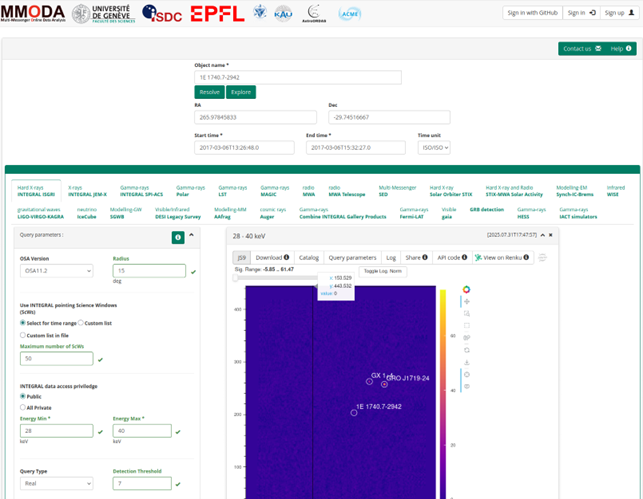Select the All Private radio button
The height and width of the screenshot is (499, 643).
(x=23, y=408)
